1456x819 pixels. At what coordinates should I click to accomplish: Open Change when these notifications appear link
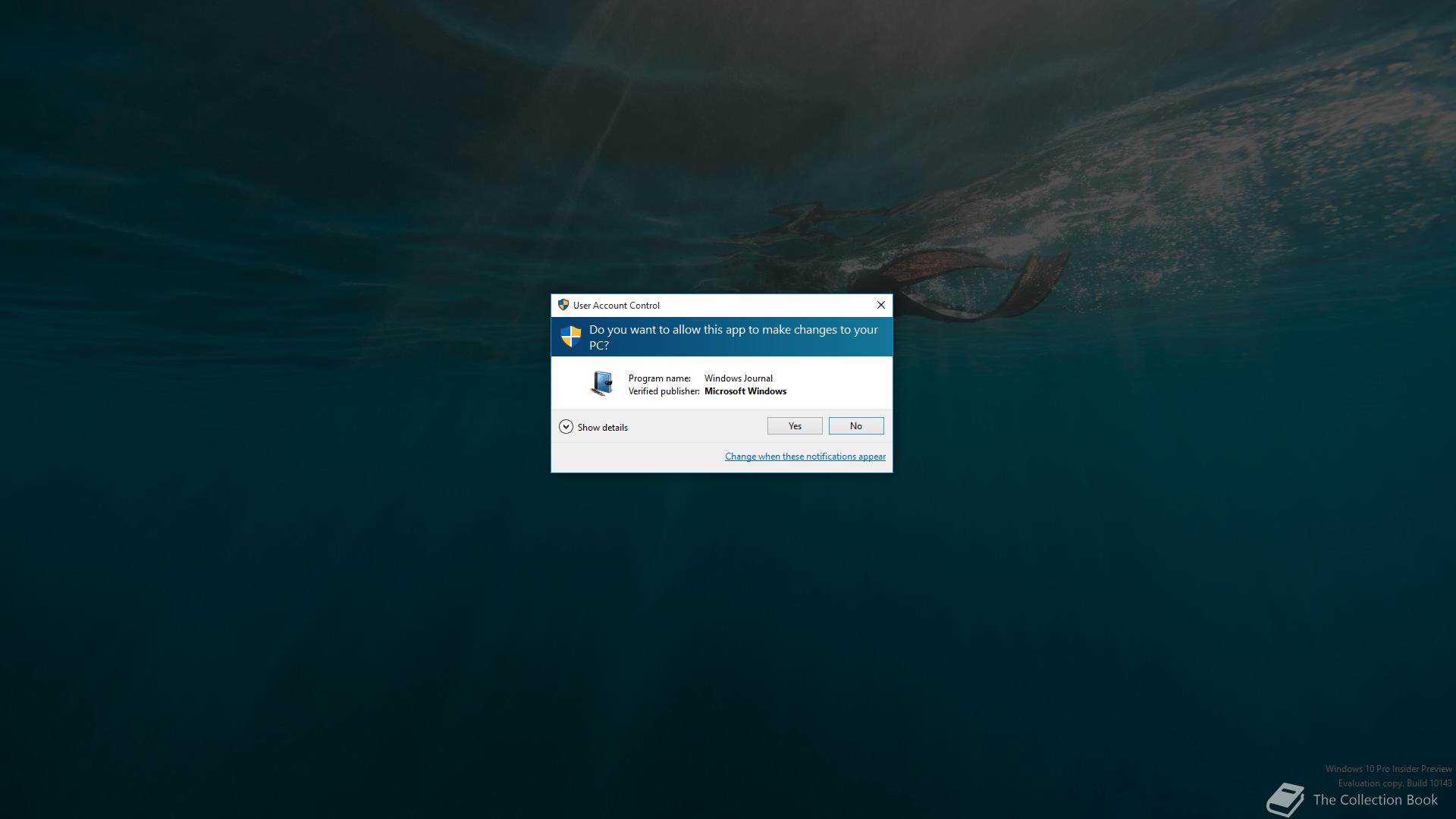pyautogui.click(x=805, y=457)
